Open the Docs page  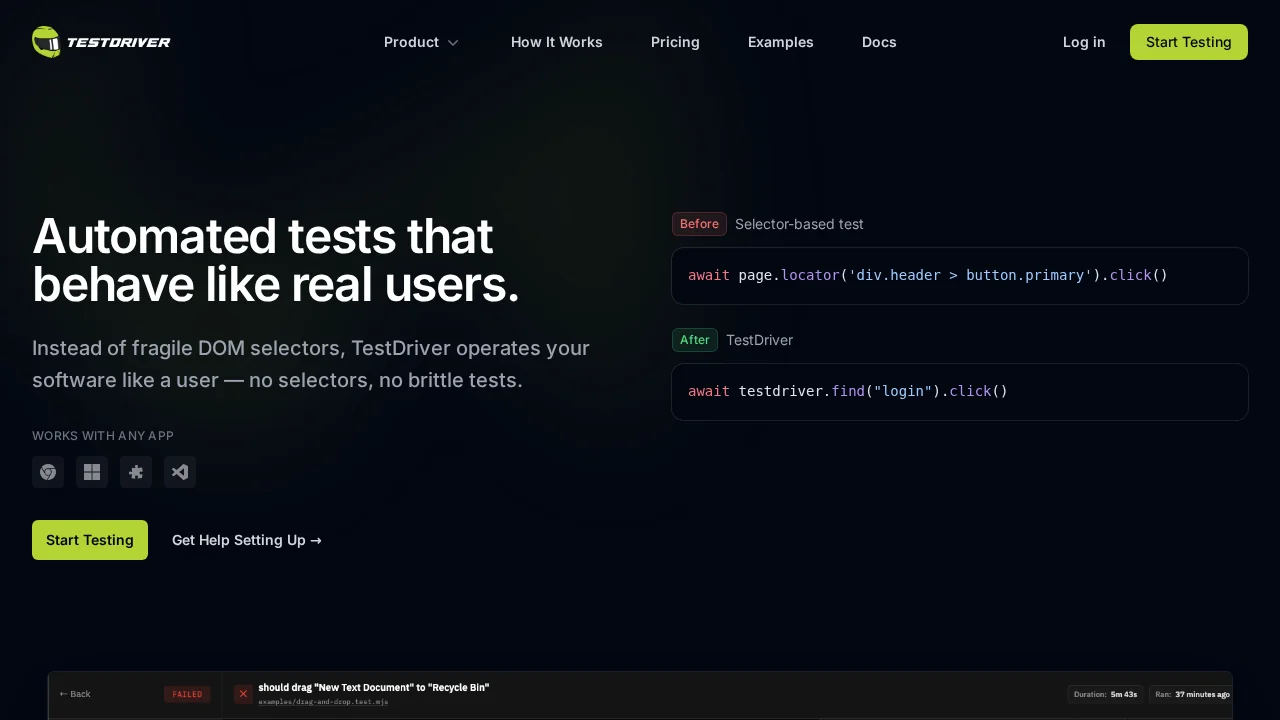click(x=879, y=42)
